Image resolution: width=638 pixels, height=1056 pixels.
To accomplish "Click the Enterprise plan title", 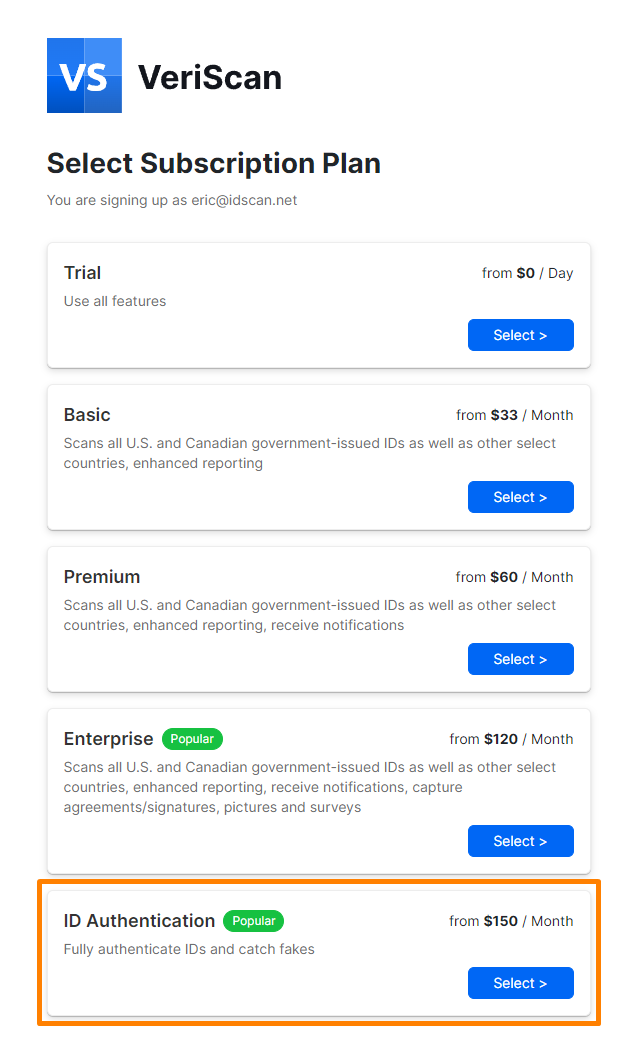I will point(108,739).
